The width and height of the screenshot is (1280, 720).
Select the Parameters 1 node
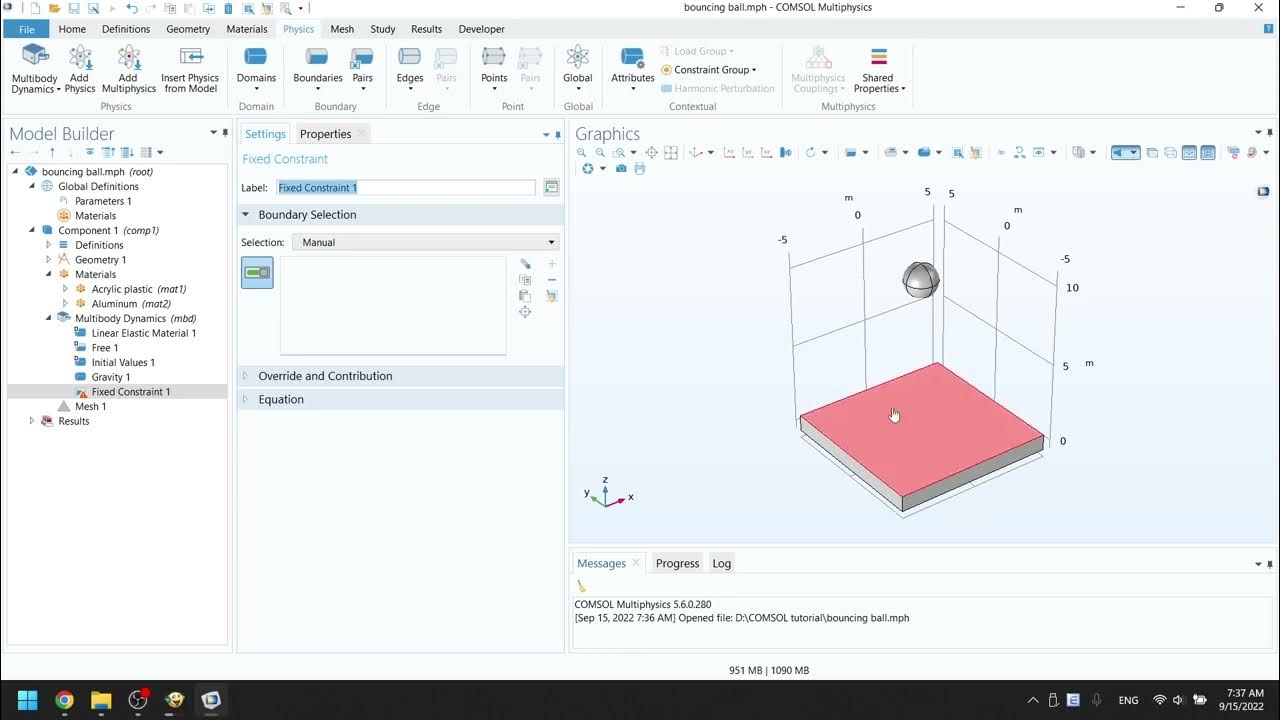tap(103, 201)
